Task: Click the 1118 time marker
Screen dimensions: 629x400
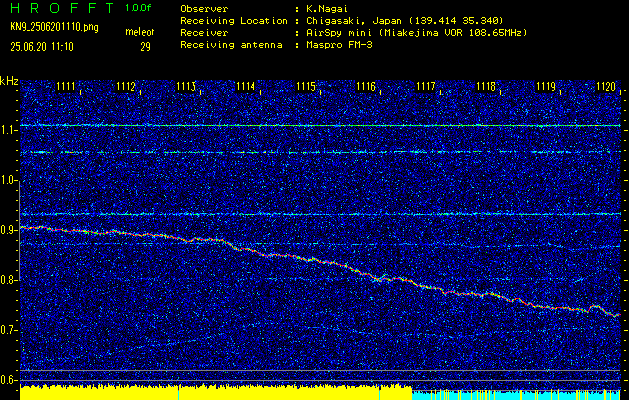Action: tap(486, 86)
